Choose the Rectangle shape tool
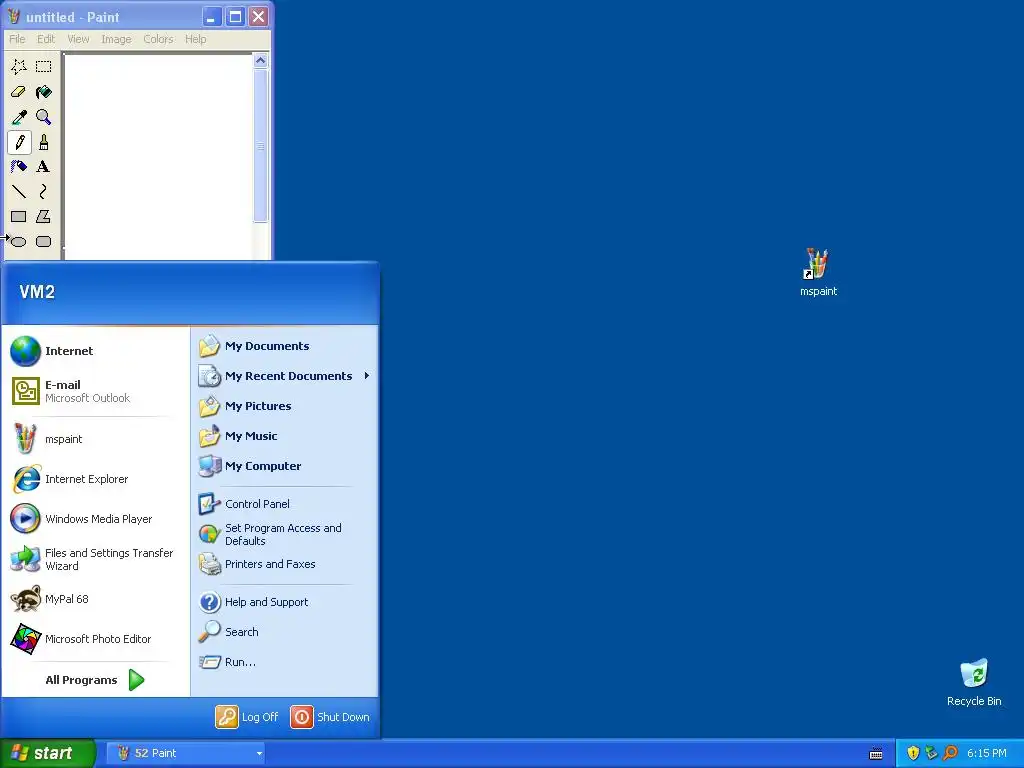The width and height of the screenshot is (1024, 768). pyautogui.click(x=19, y=217)
